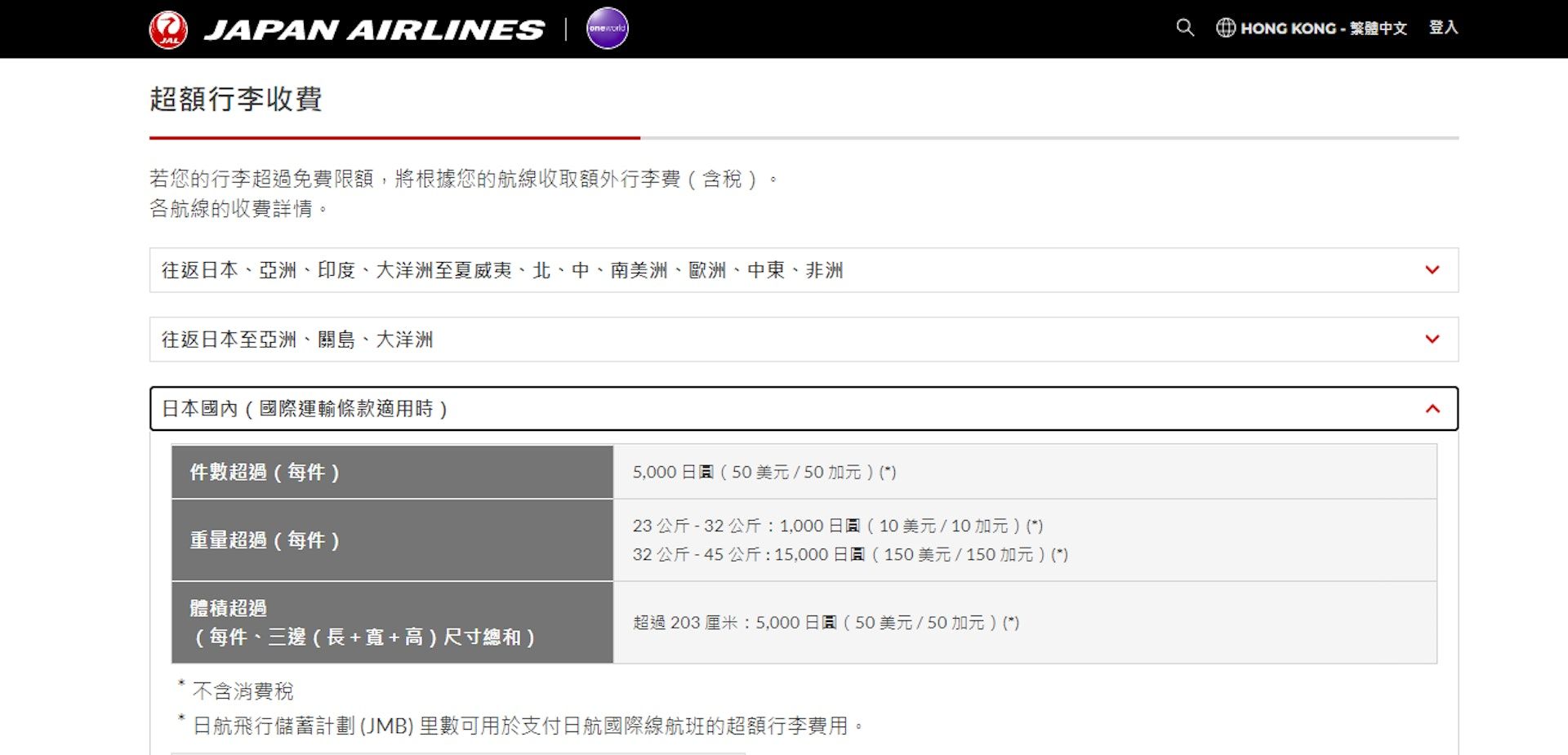Click the oneworld alliance icon
Viewport: 1568px width, 755px height.
(606, 28)
